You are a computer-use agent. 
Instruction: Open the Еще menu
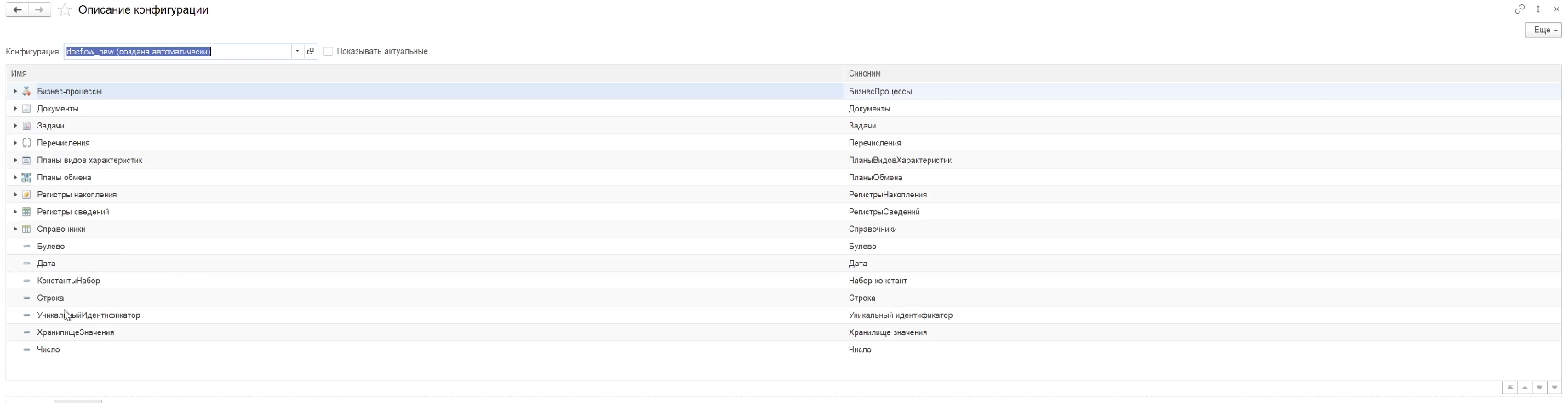point(1543,30)
